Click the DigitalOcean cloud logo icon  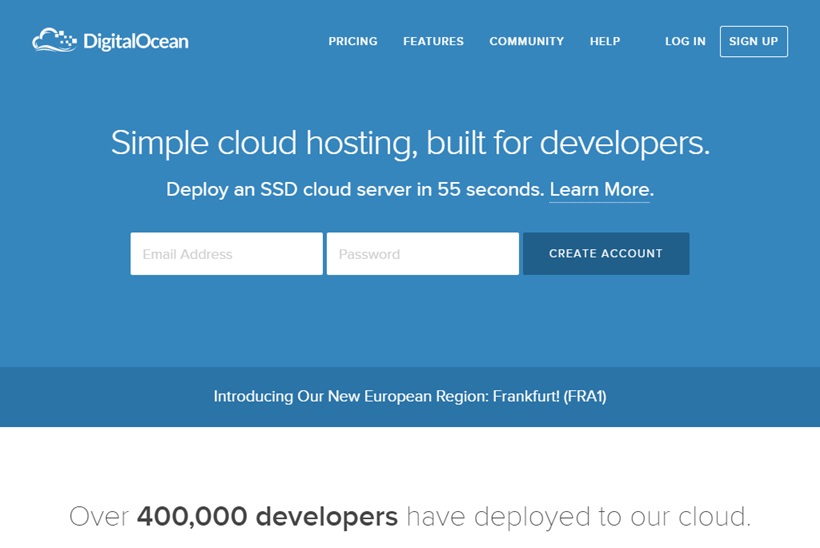(x=54, y=40)
